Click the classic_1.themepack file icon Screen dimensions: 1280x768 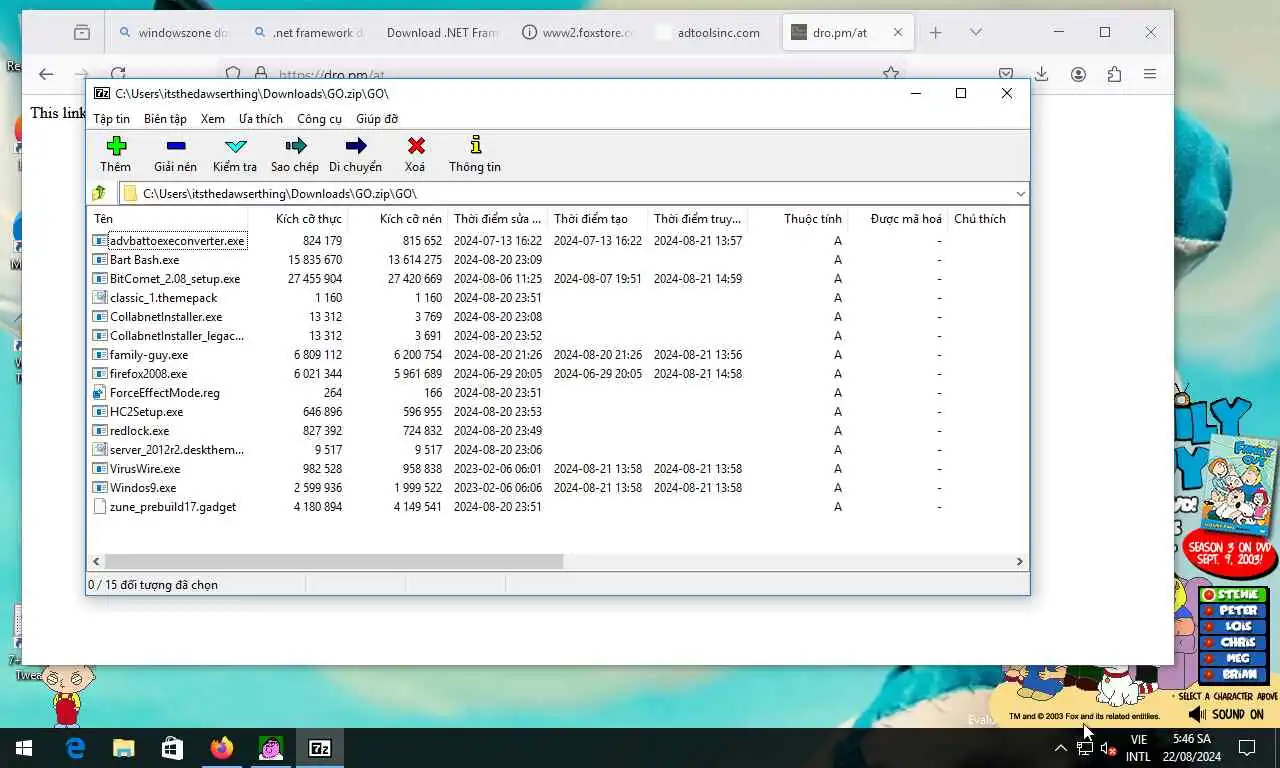(x=99, y=298)
